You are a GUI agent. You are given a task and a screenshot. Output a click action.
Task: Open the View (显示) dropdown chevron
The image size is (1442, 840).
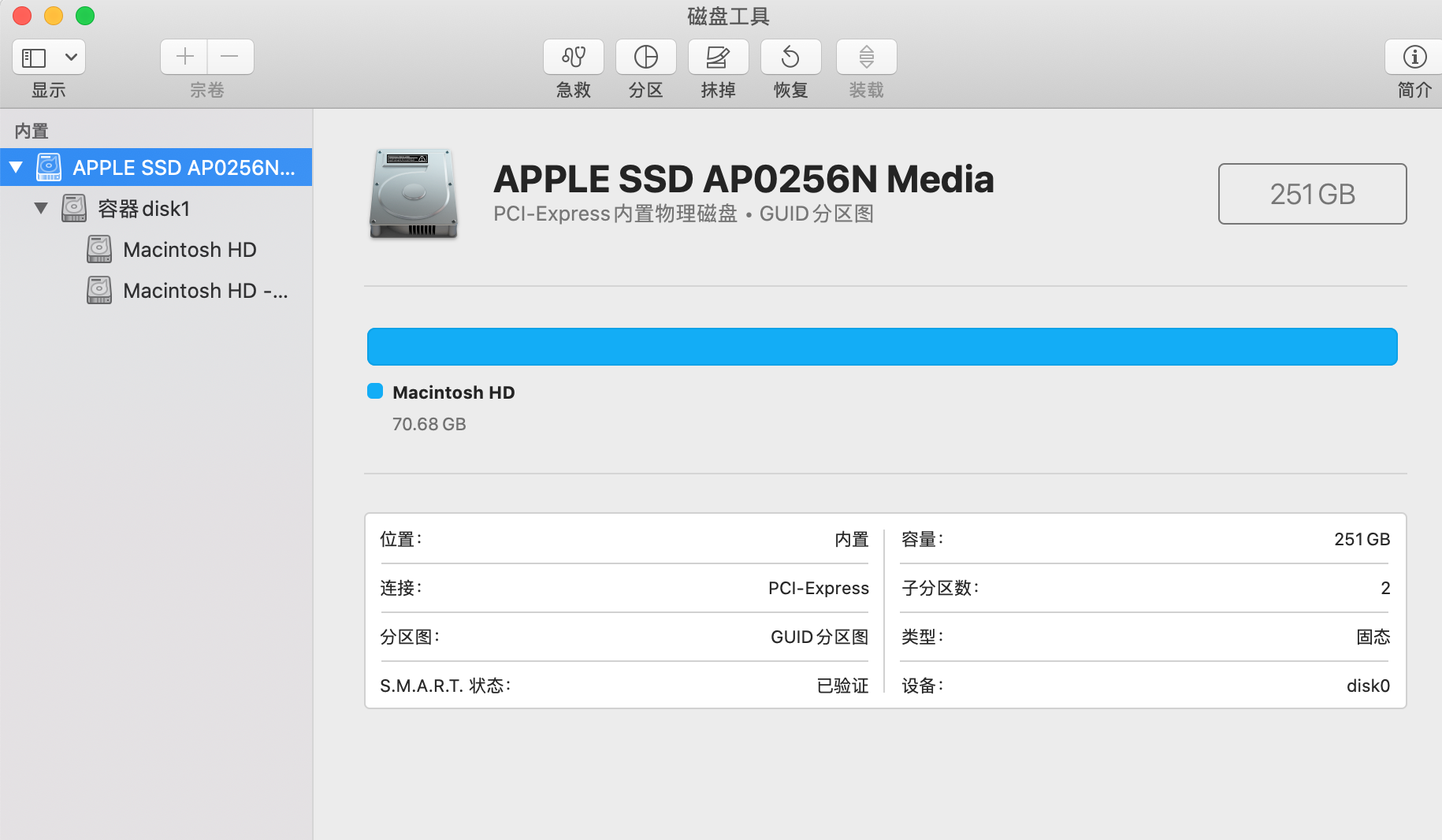click(71, 57)
